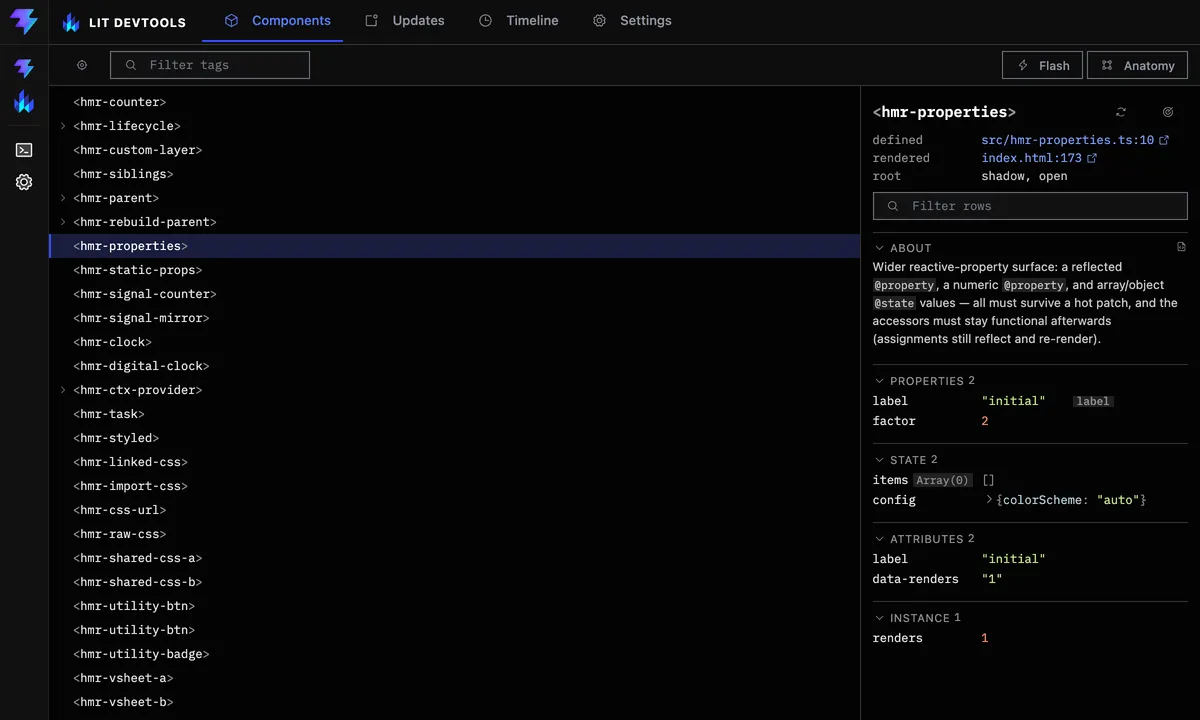This screenshot has width=1200, height=720.
Task: Select the hmr-counter row
Action: pos(455,102)
